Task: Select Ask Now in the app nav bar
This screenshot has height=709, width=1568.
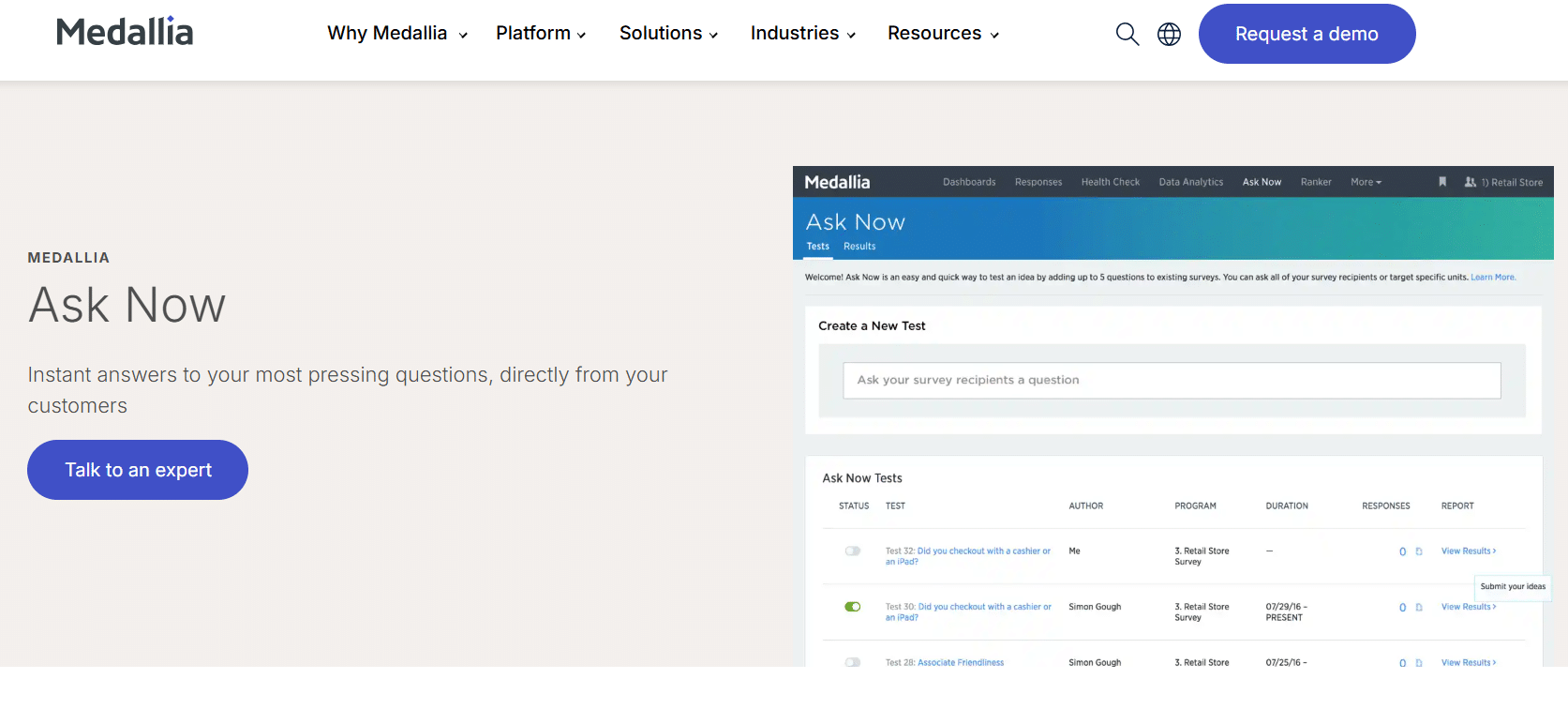Action: (1262, 182)
